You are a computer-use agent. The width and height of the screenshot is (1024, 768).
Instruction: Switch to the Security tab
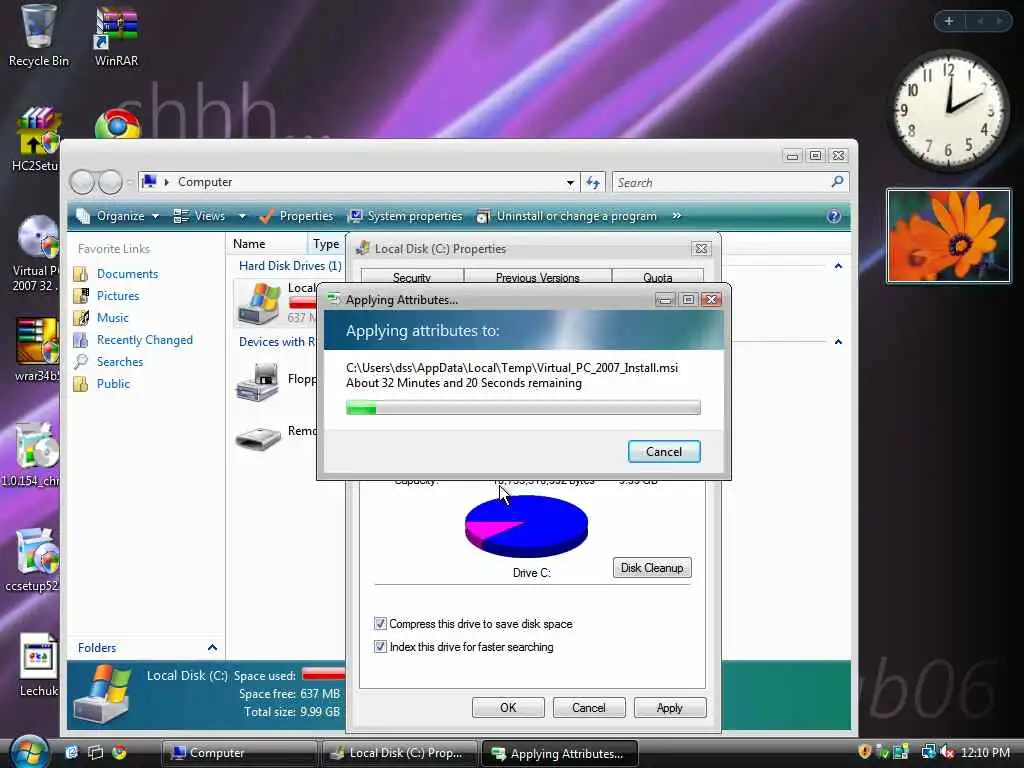tap(412, 277)
